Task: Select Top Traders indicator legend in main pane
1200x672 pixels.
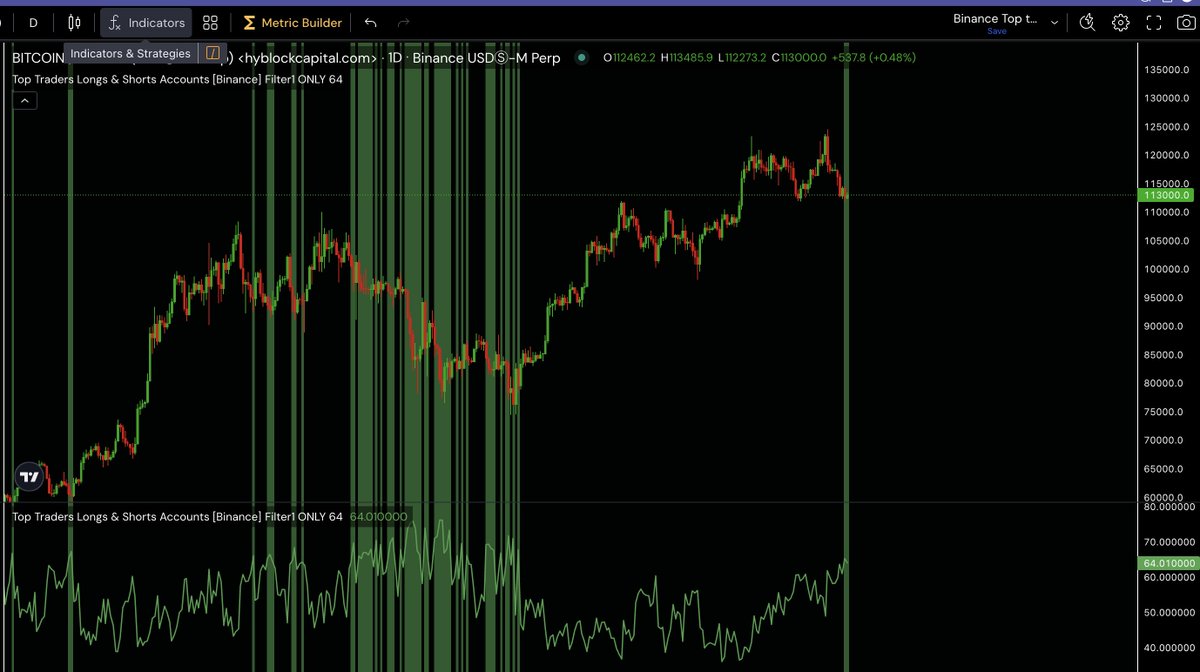Action: (178, 79)
